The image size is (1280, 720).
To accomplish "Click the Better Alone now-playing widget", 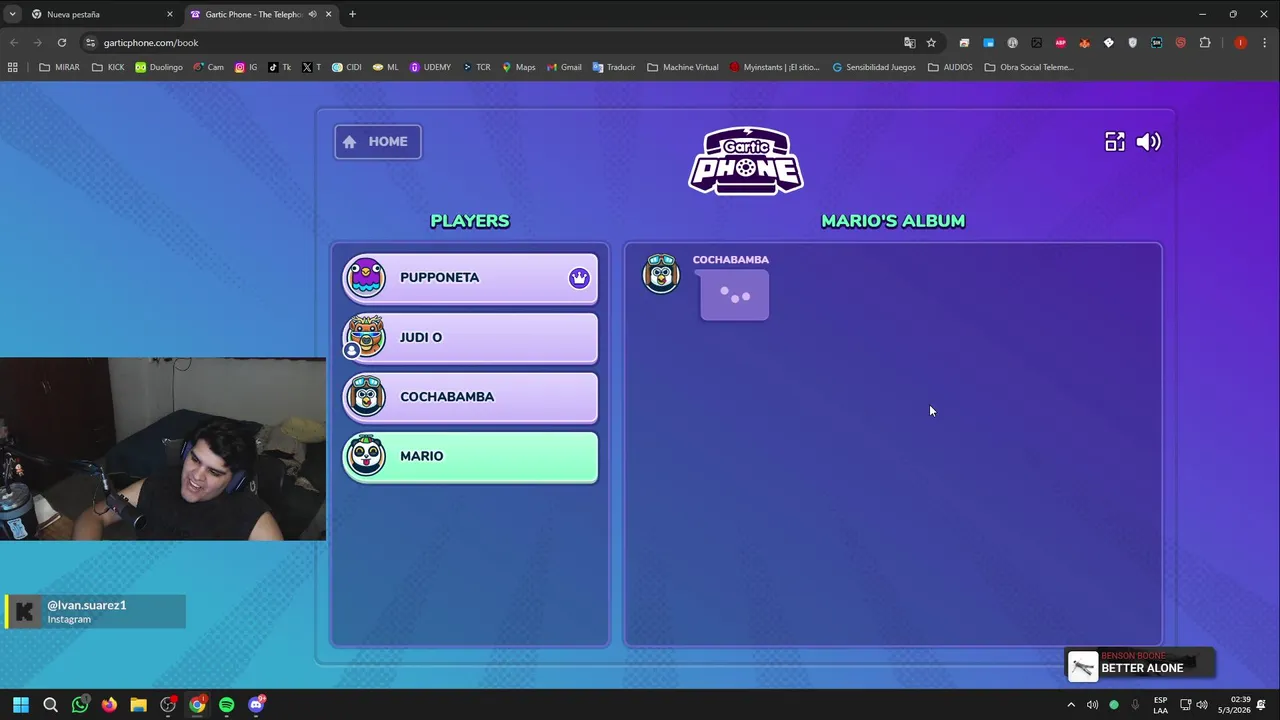I will click(1140, 666).
